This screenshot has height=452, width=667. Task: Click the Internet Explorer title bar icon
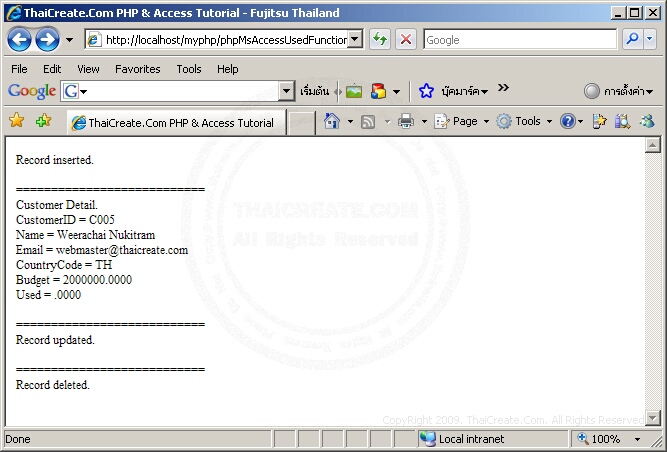click(x=14, y=13)
